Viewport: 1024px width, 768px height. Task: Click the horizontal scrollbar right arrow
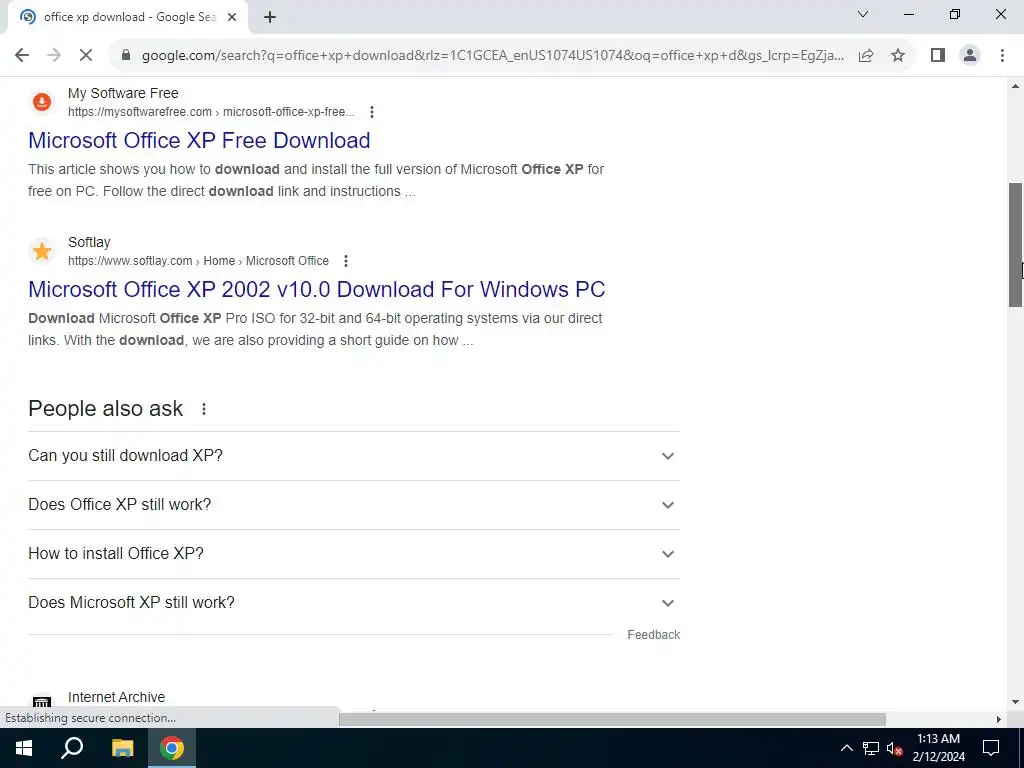pos(998,719)
